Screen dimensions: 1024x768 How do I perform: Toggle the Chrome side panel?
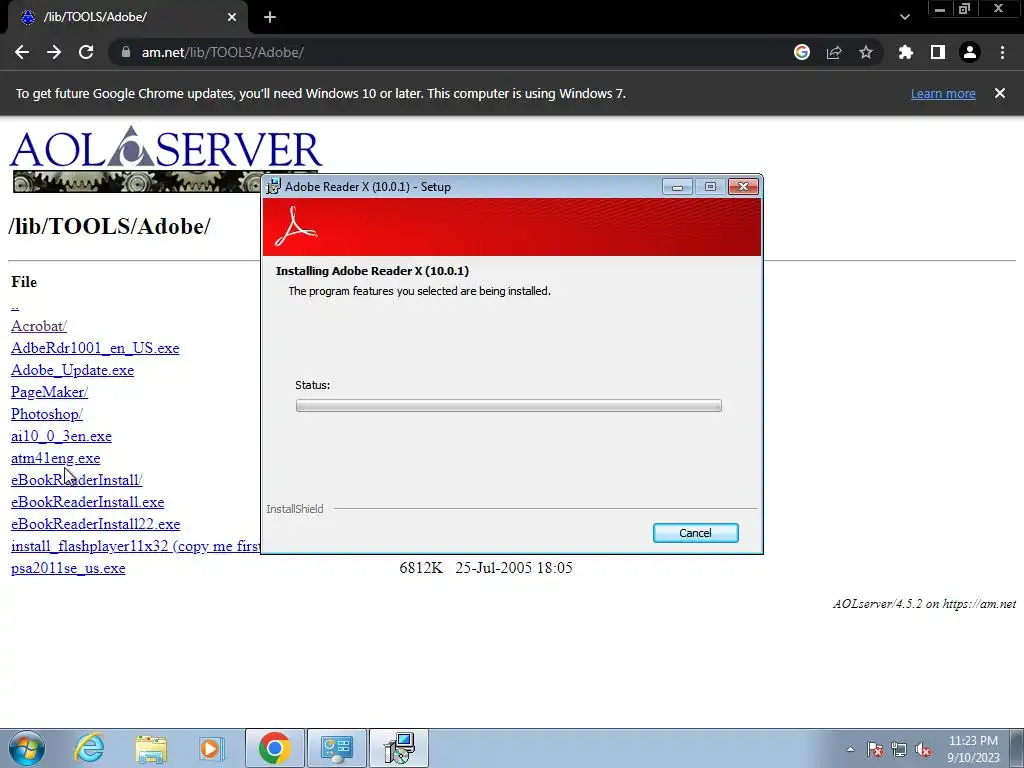click(938, 52)
